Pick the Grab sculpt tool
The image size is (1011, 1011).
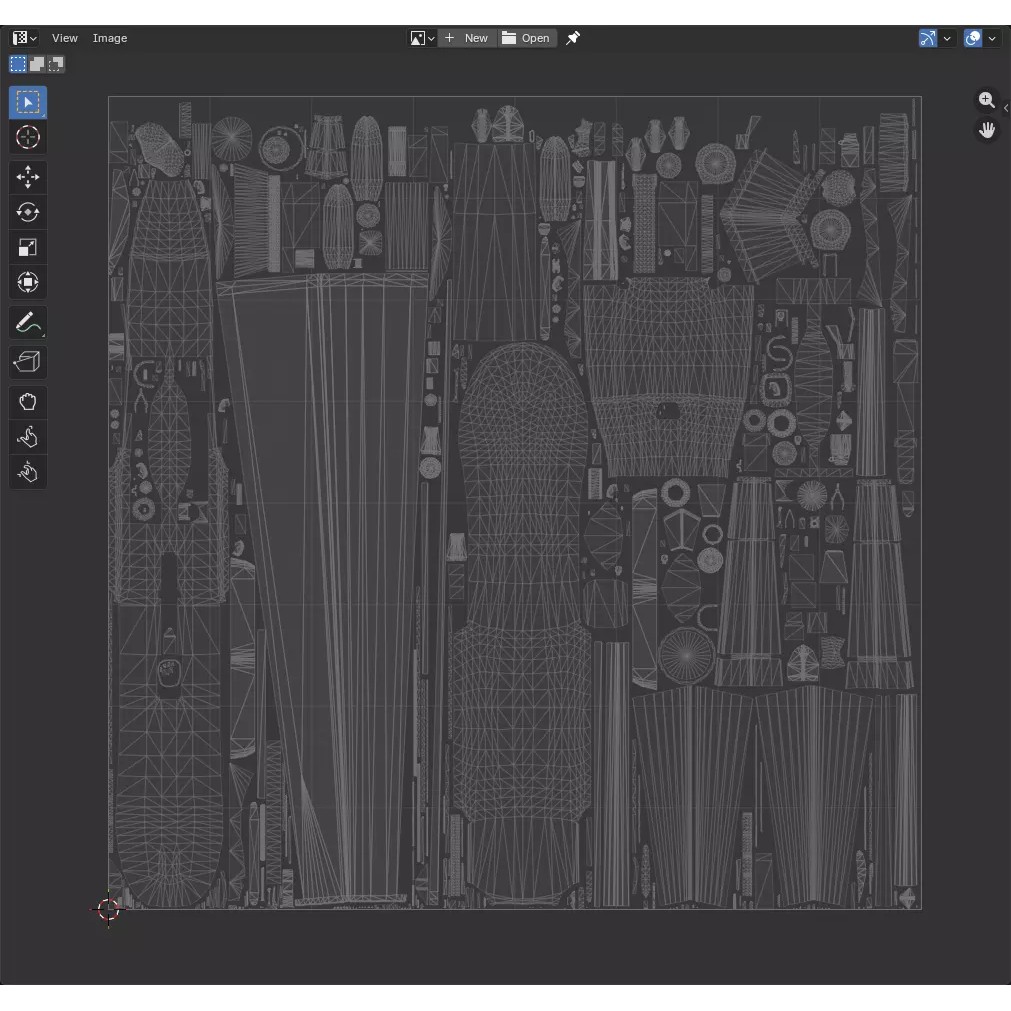click(x=28, y=402)
